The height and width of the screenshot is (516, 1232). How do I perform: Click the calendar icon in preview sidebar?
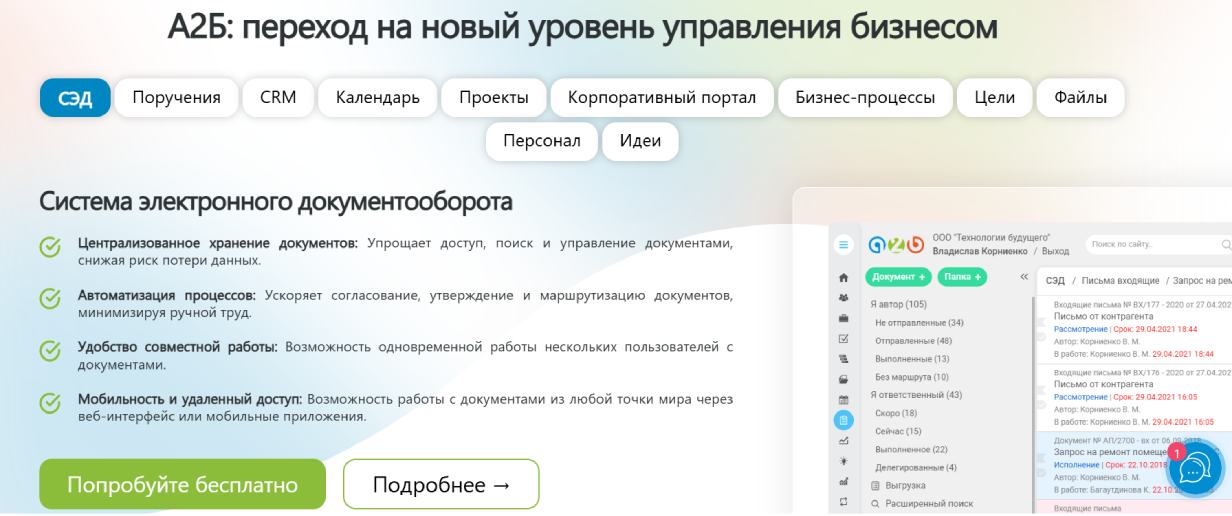point(843,399)
